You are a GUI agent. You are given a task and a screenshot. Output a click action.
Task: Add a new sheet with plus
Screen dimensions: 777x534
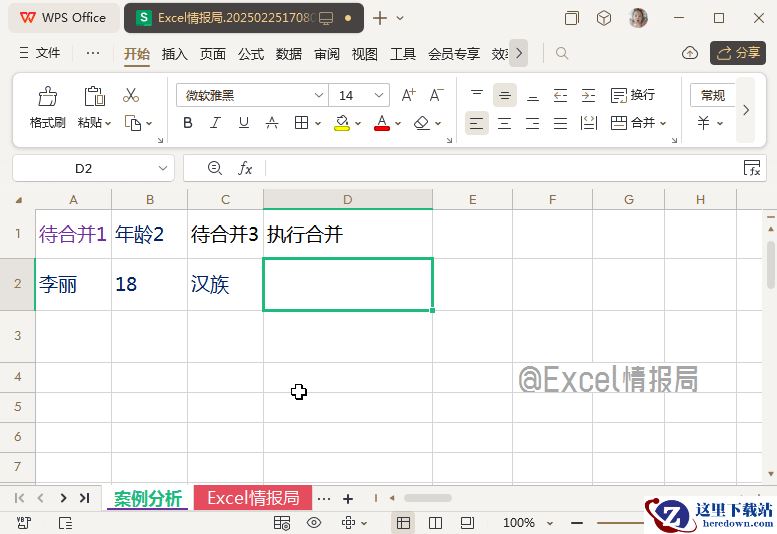tap(348, 498)
